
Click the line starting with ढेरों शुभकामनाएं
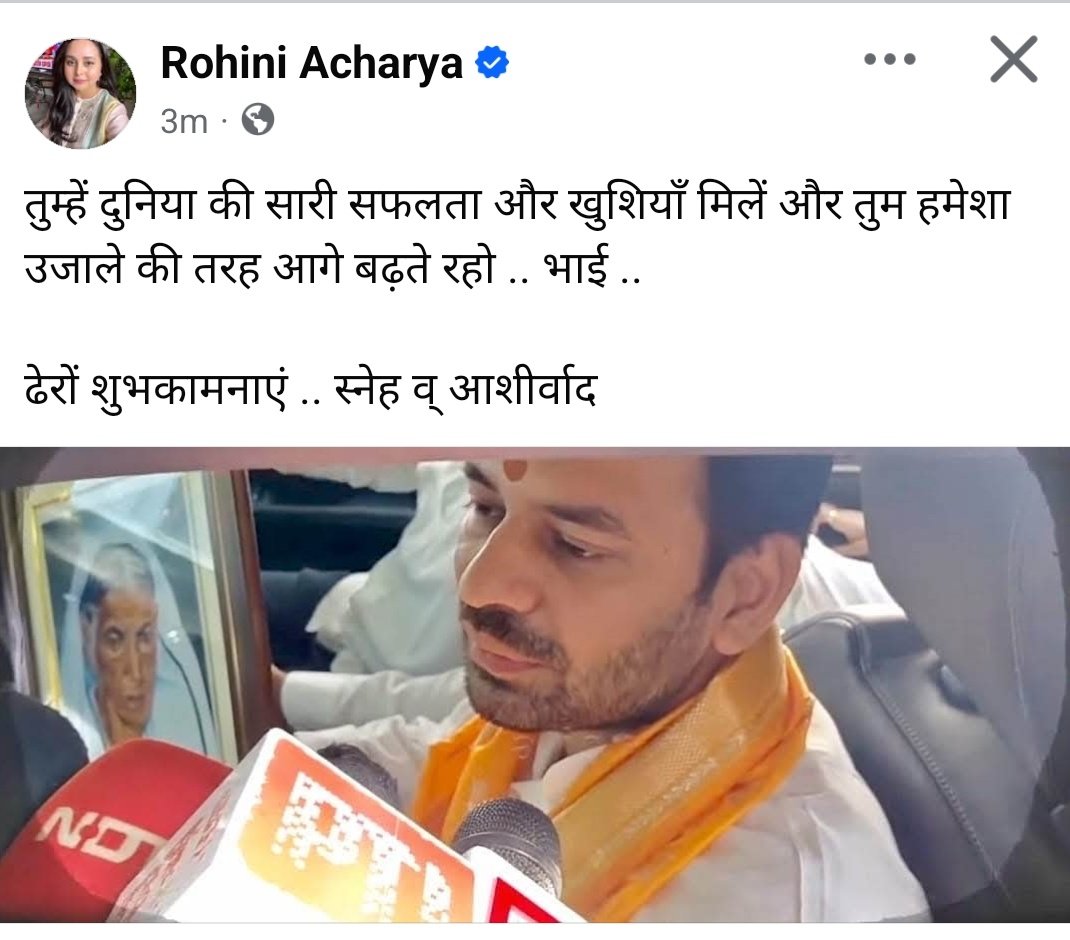[310, 390]
